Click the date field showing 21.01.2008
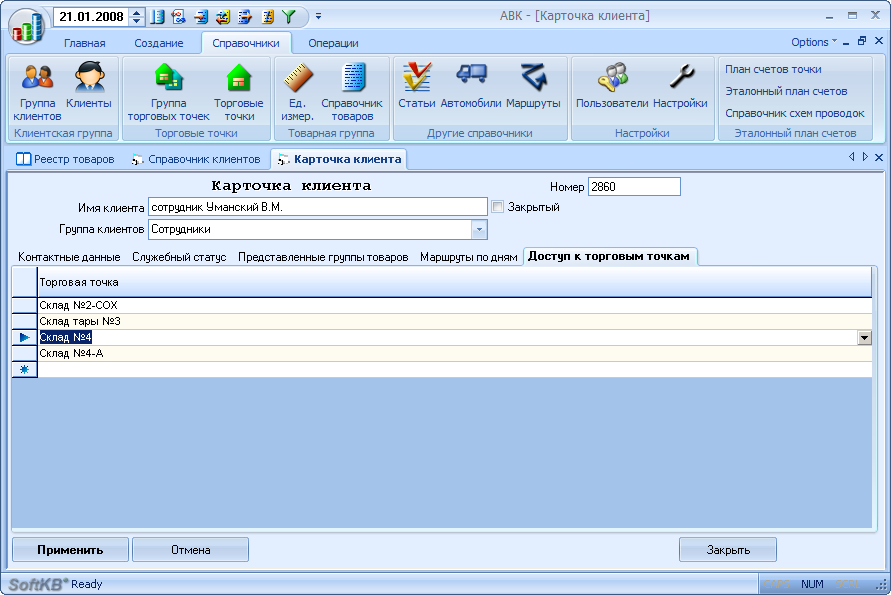891x595 pixels. click(x=91, y=16)
